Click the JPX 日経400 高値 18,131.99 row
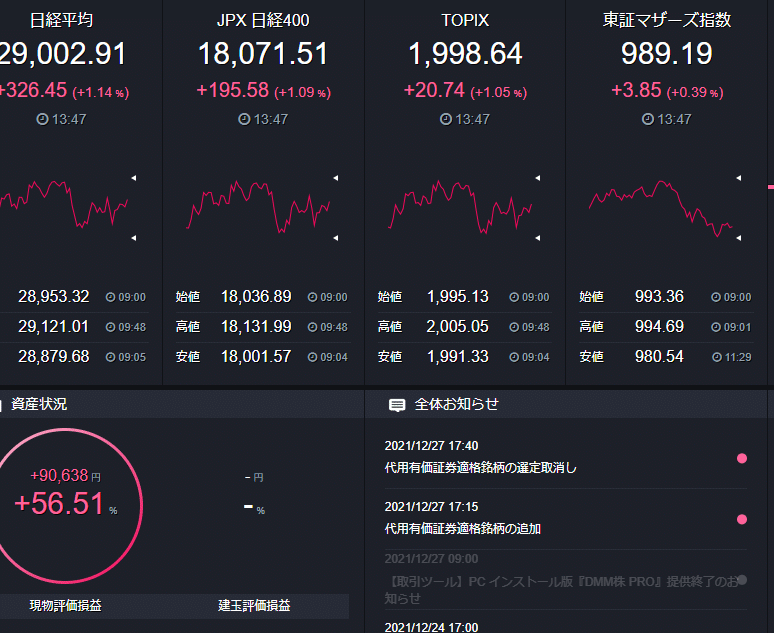Viewport: 774px width, 633px height. 262,327
